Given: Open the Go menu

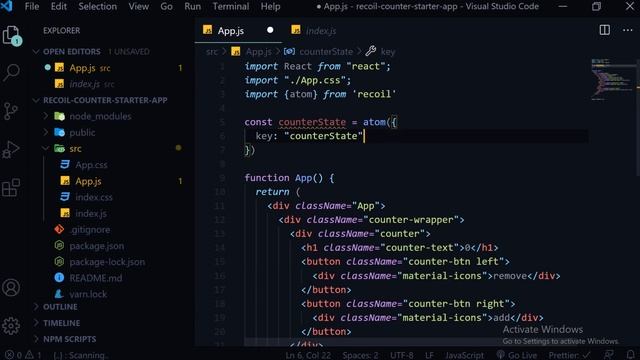Looking at the screenshot, I should click(x=166, y=7).
